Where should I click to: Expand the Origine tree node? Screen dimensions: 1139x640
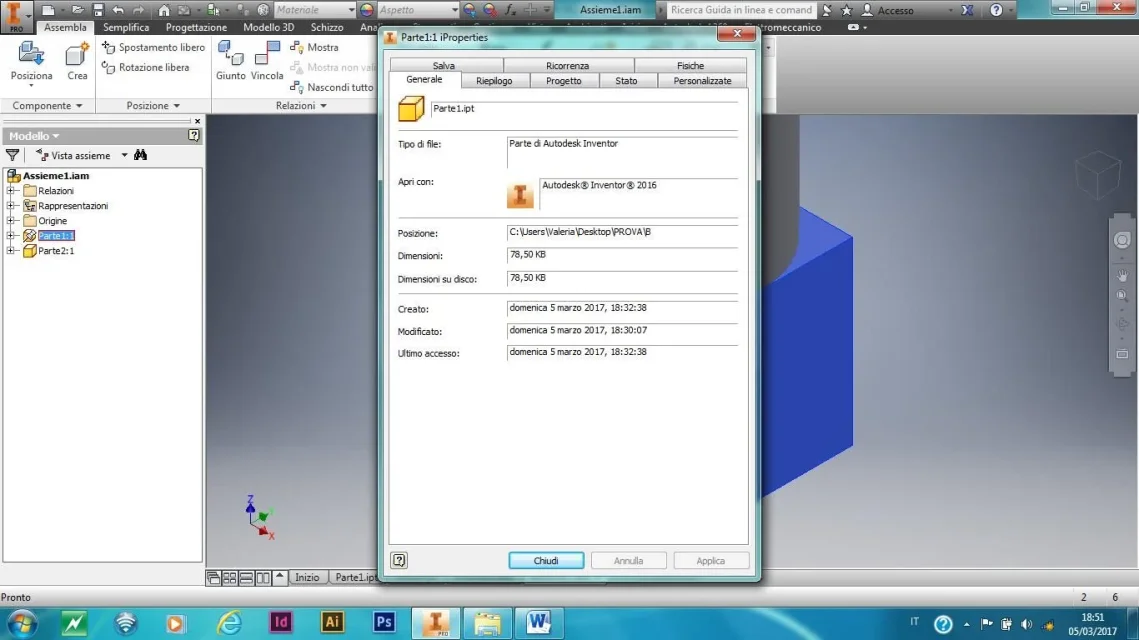(x=11, y=220)
